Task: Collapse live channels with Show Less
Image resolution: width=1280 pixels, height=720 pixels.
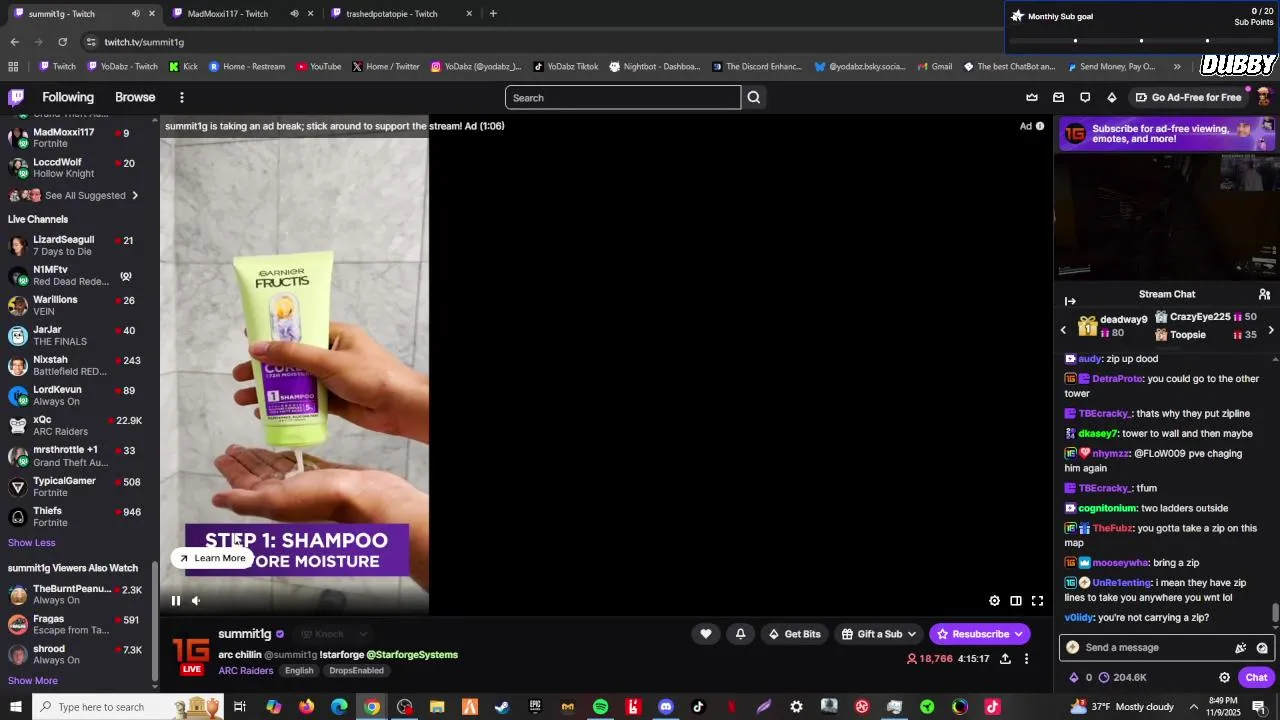Action: [x=32, y=543]
